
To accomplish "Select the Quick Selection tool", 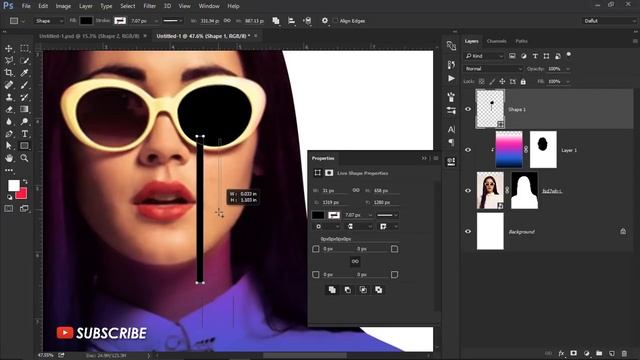I will [24, 60].
